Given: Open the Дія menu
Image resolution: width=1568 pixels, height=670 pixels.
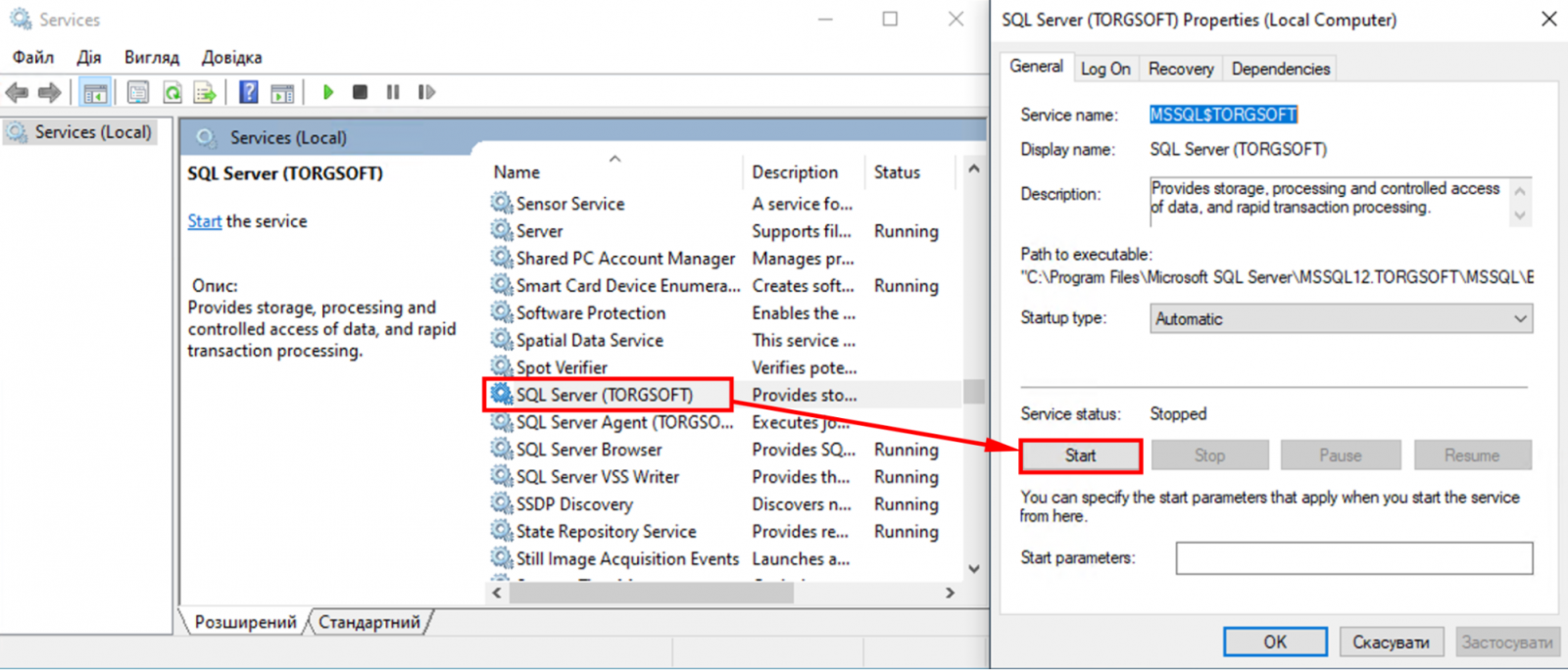Looking at the screenshot, I should (89, 57).
